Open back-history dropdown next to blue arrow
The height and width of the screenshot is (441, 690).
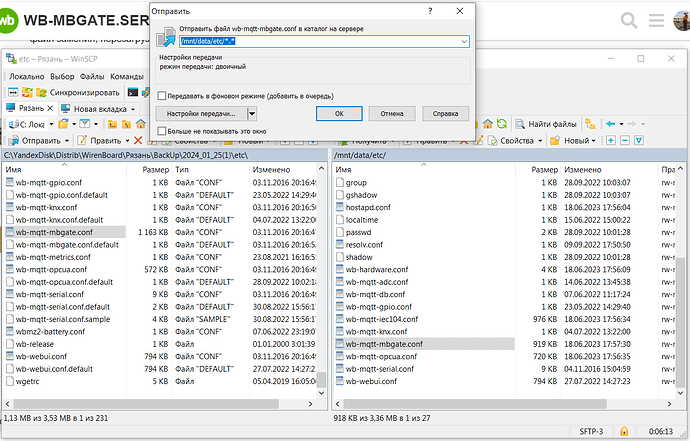click(621, 124)
